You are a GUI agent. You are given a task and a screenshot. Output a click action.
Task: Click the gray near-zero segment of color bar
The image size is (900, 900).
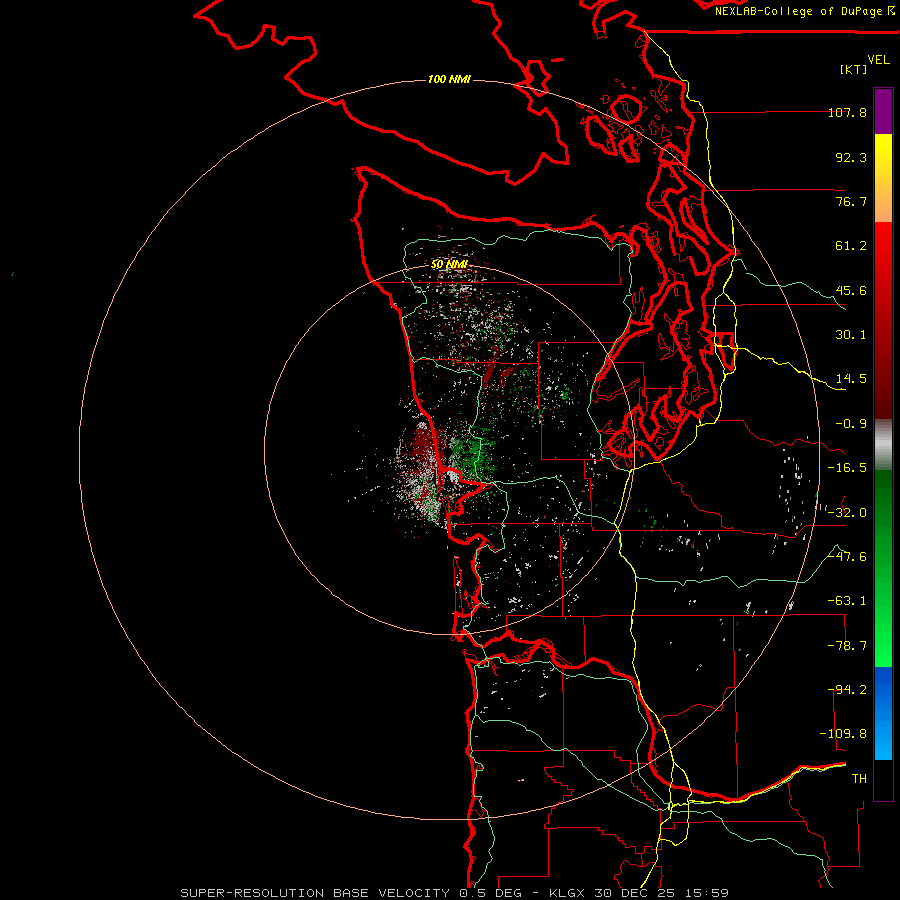[x=883, y=445]
